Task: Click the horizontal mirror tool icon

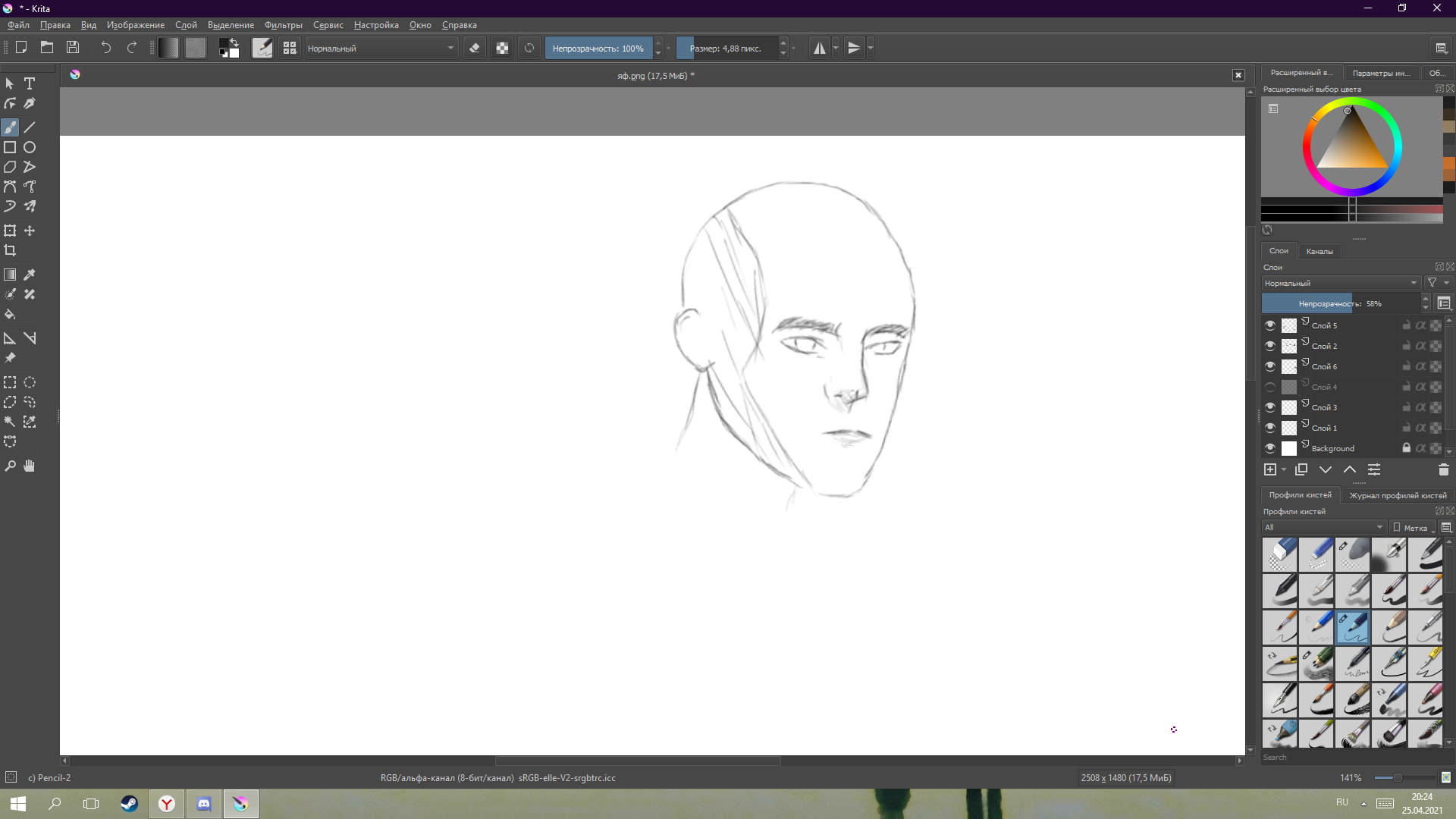Action: pyautogui.click(x=819, y=49)
